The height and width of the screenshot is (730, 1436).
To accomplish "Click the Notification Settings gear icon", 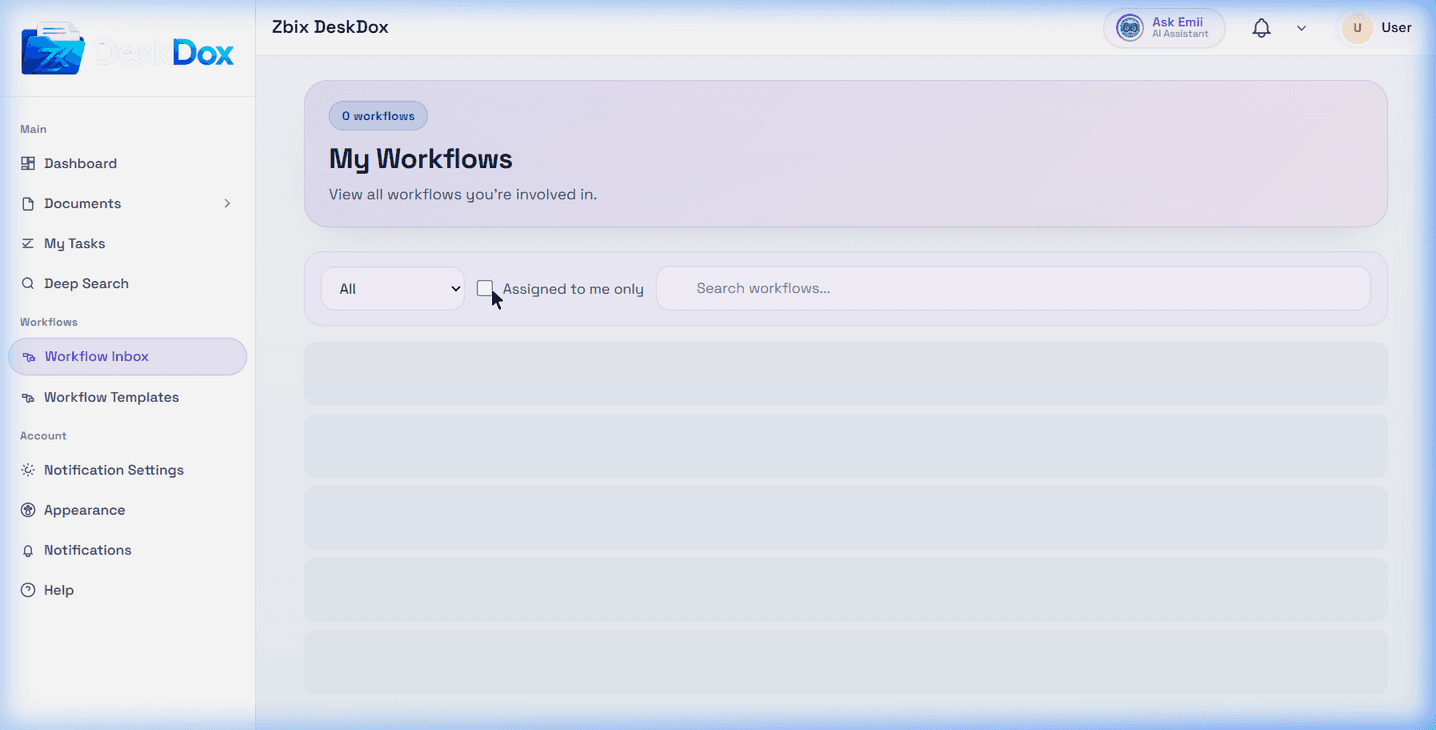I will [x=28, y=470].
